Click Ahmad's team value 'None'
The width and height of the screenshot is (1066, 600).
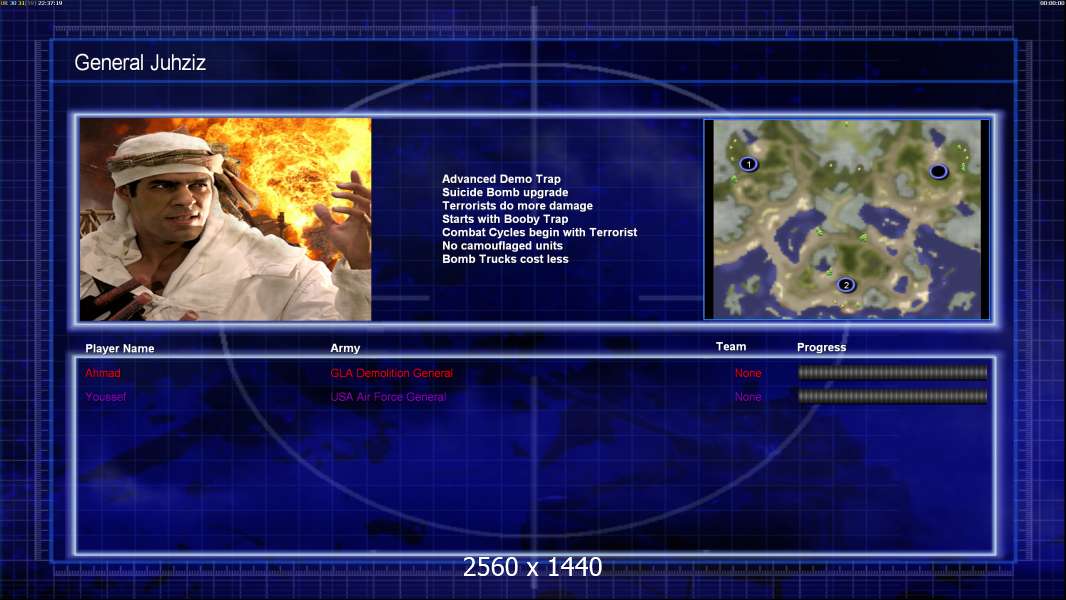coord(748,373)
